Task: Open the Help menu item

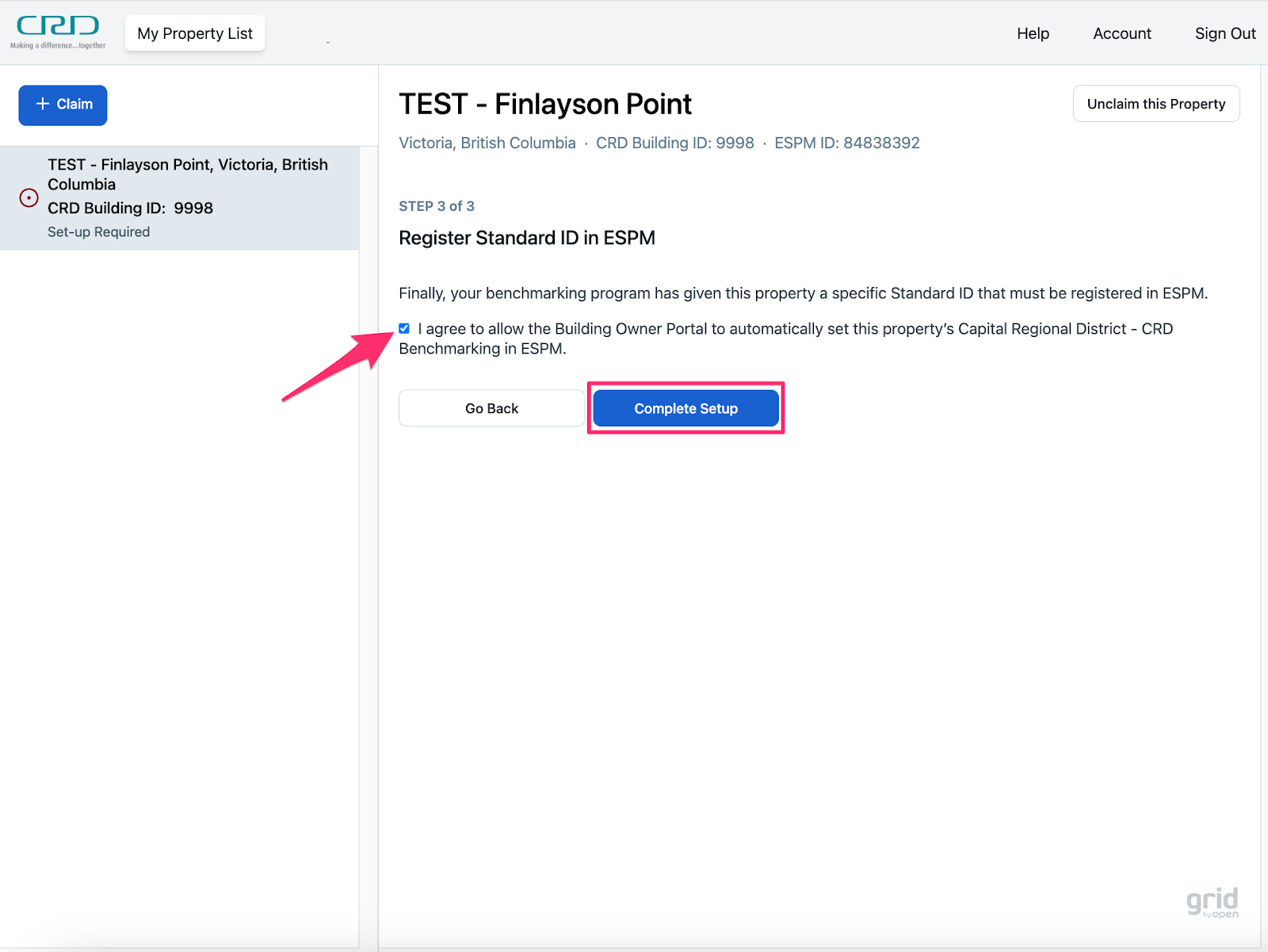Action: [x=1033, y=33]
